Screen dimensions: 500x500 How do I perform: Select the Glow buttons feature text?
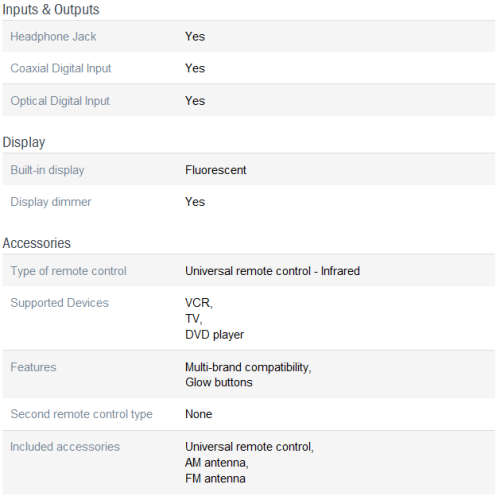219,382
